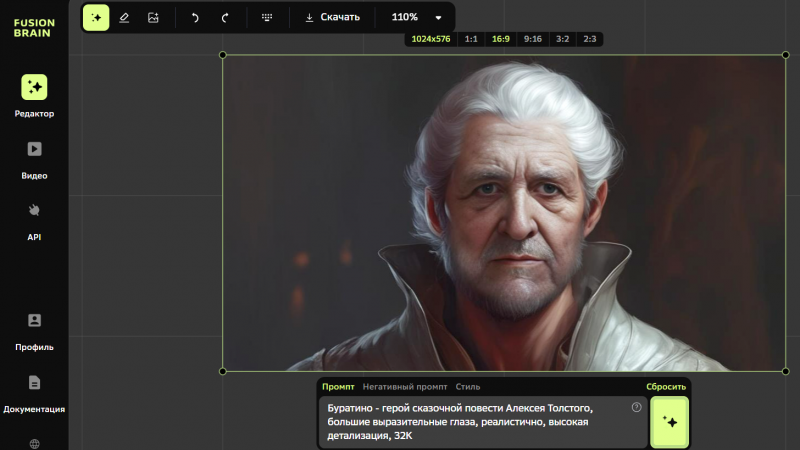Click the help question mark in the prompt box
The height and width of the screenshot is (450, 800).
point(636,407)
